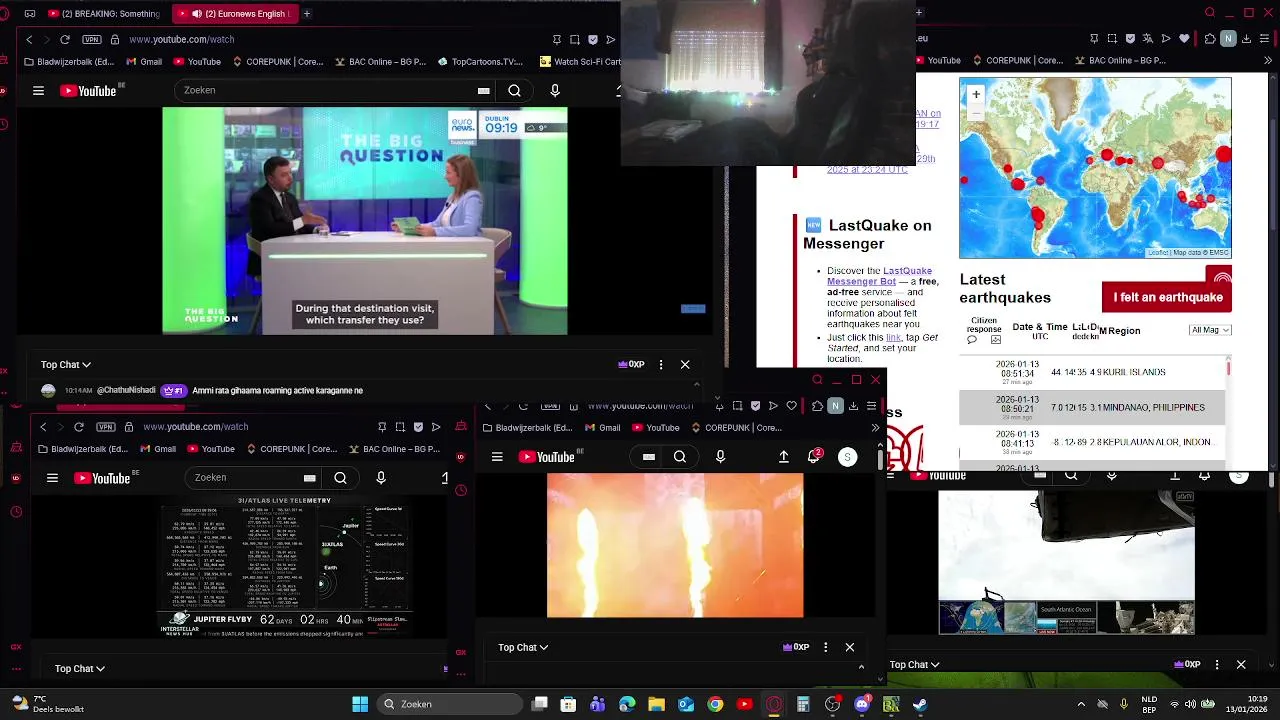Open new tab with plus button
This screenshot has height=720, width=1280.
coord(307,14)
